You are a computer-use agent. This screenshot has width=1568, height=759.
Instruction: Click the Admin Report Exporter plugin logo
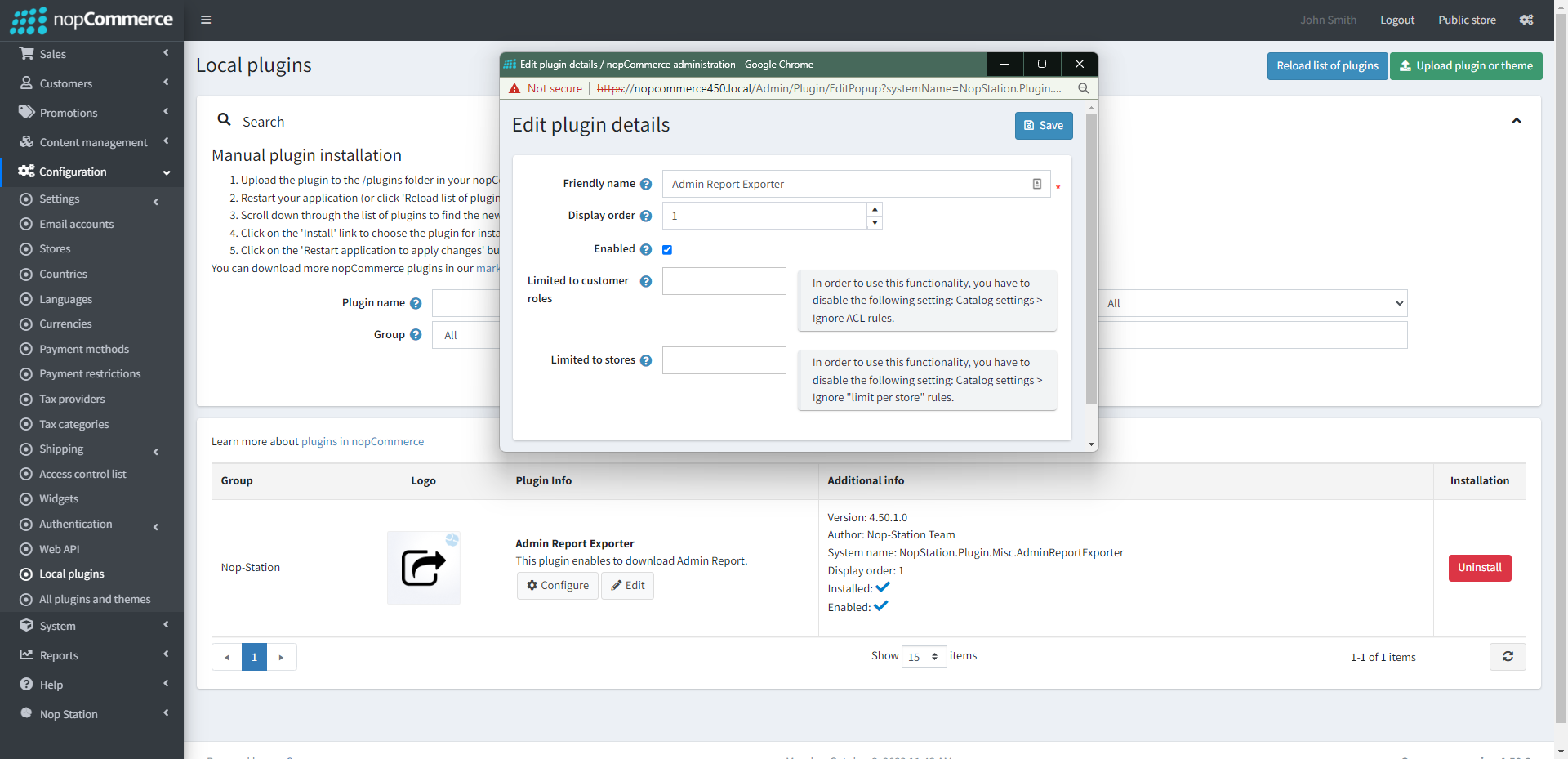424,568
